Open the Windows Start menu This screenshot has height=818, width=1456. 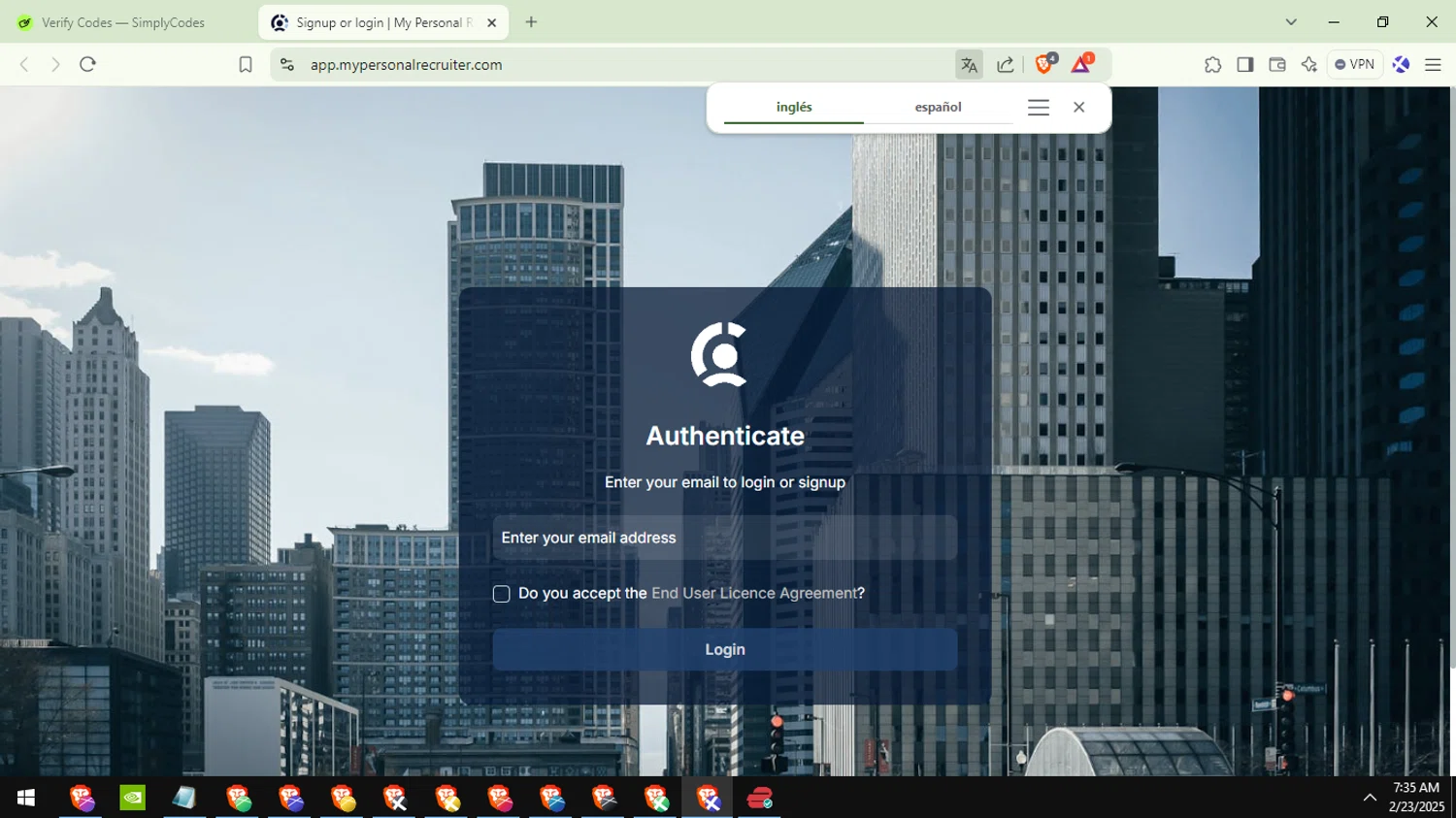(26, 798)
